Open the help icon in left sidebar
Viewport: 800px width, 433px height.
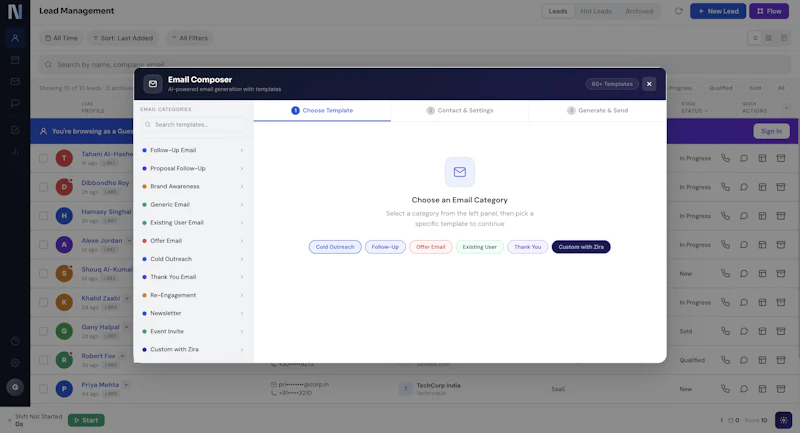click(15, 341)
